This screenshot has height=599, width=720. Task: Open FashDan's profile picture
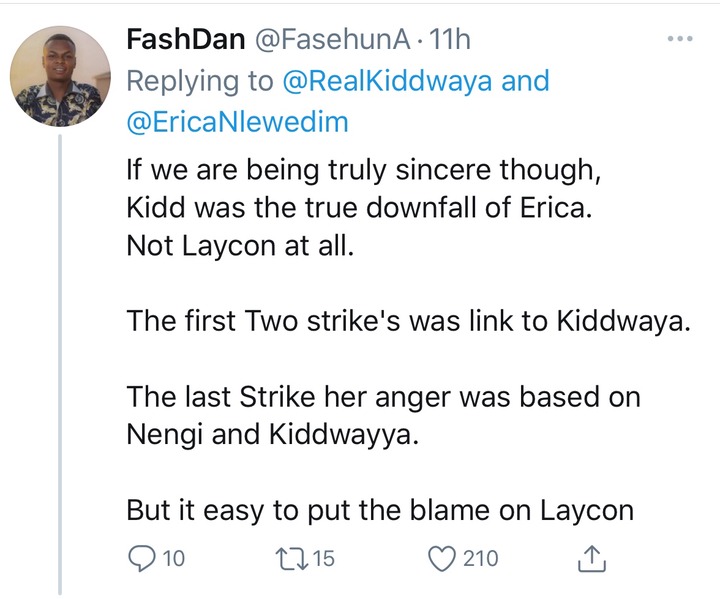[59, 75]
